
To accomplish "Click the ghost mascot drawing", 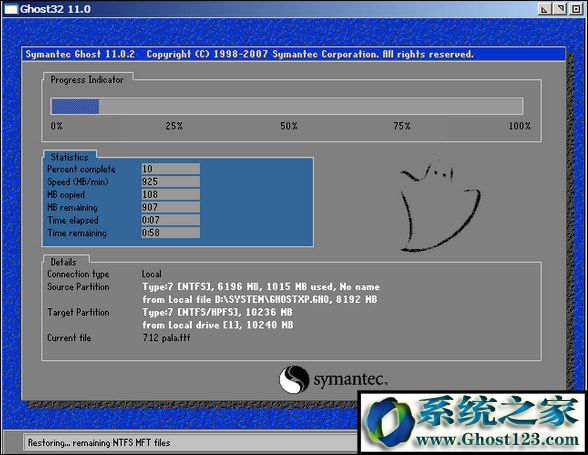I will [440, 206].
